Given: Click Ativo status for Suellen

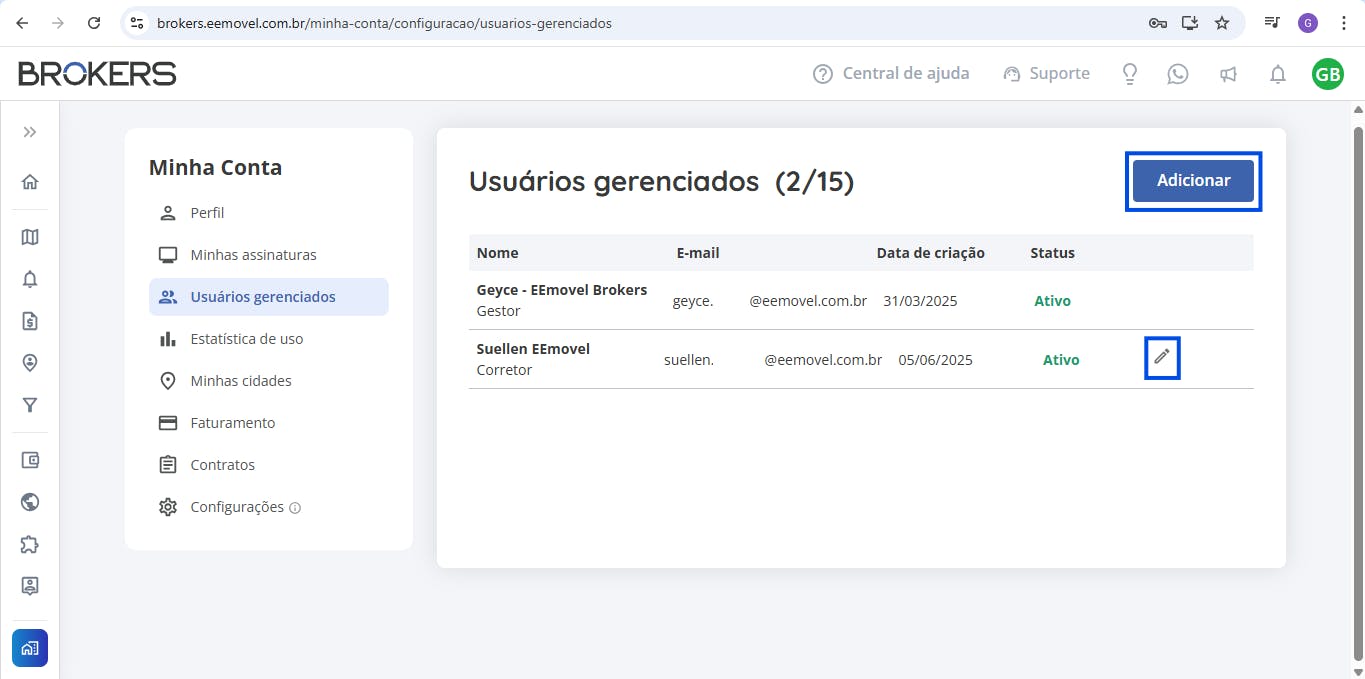Looking at the screenshot, I should 1061,360.
